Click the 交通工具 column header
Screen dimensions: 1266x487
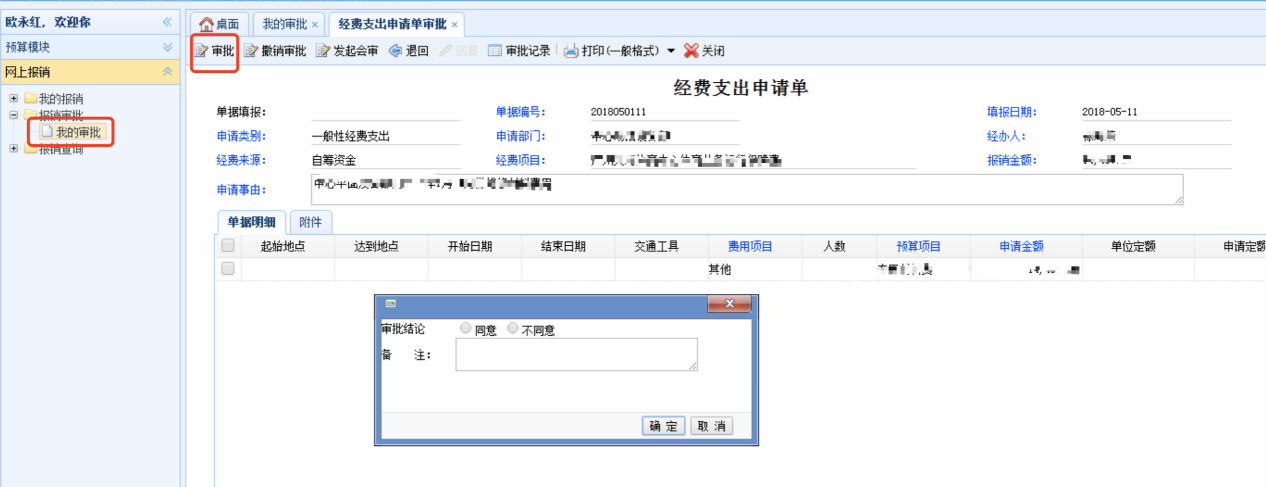[x=657, y=246]
